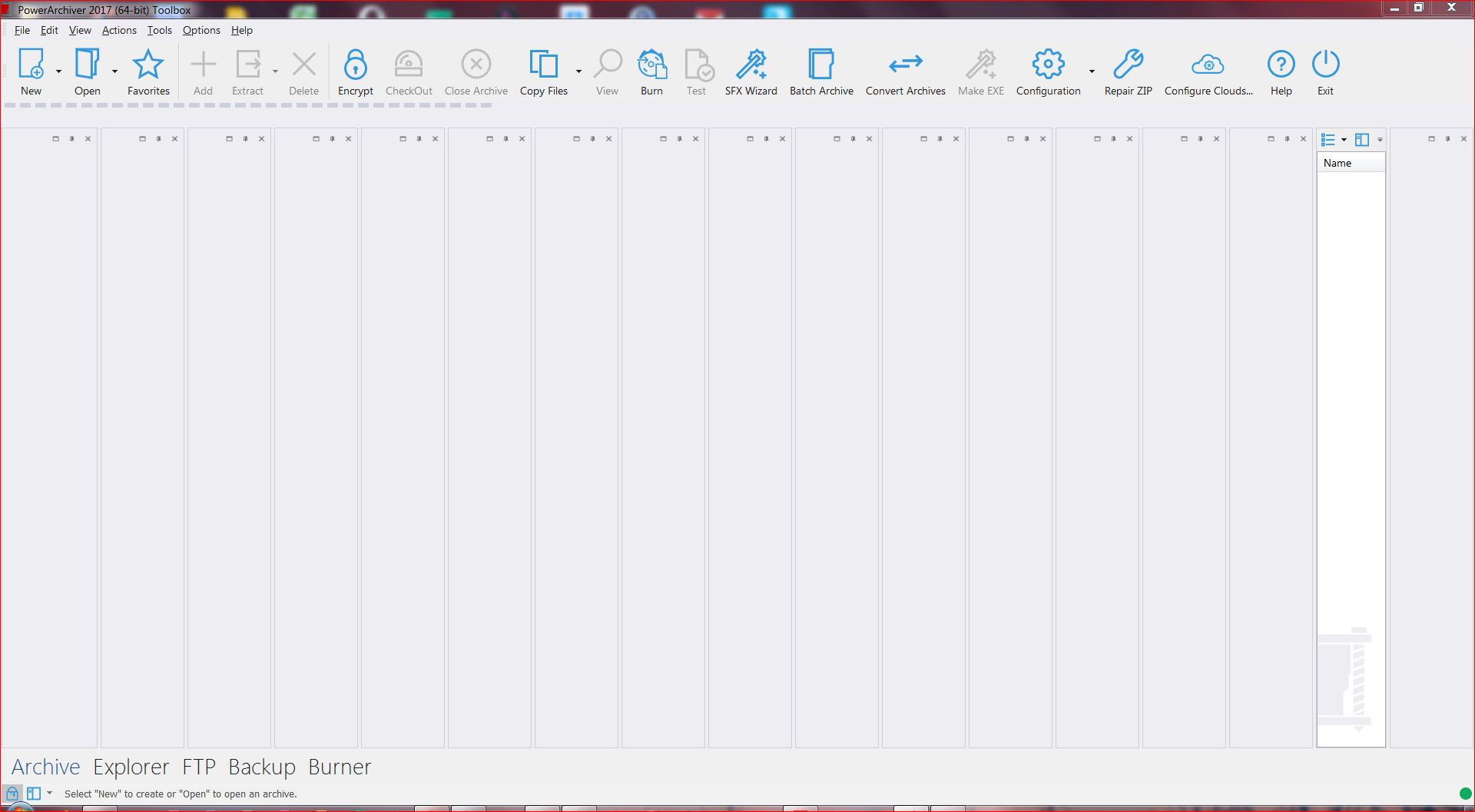The image size is (1475, 812).
Task: Click the New archive icon
Action: (x=31, y=65)
